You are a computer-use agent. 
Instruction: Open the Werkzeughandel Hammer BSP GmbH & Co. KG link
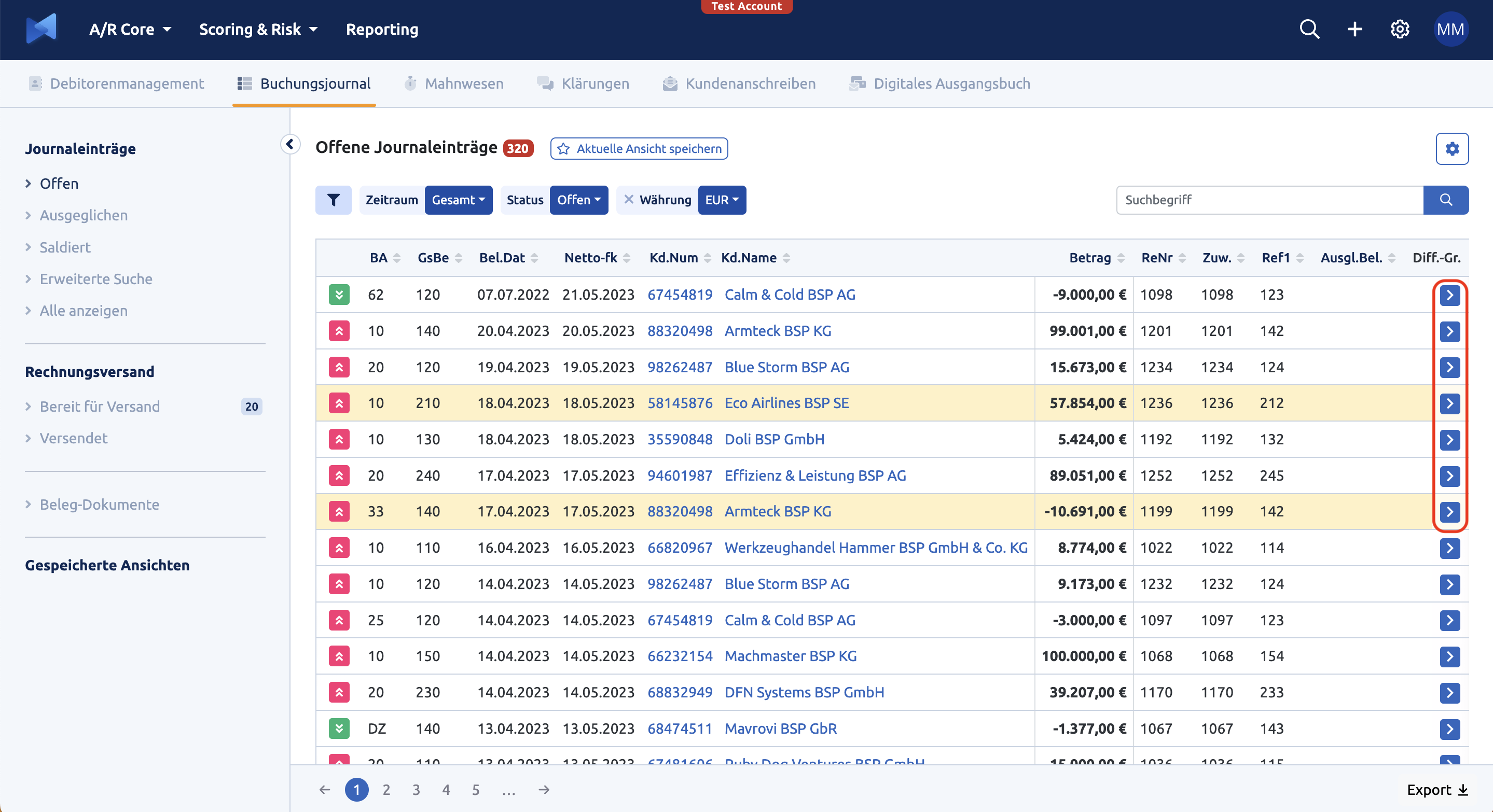(876, 548)
